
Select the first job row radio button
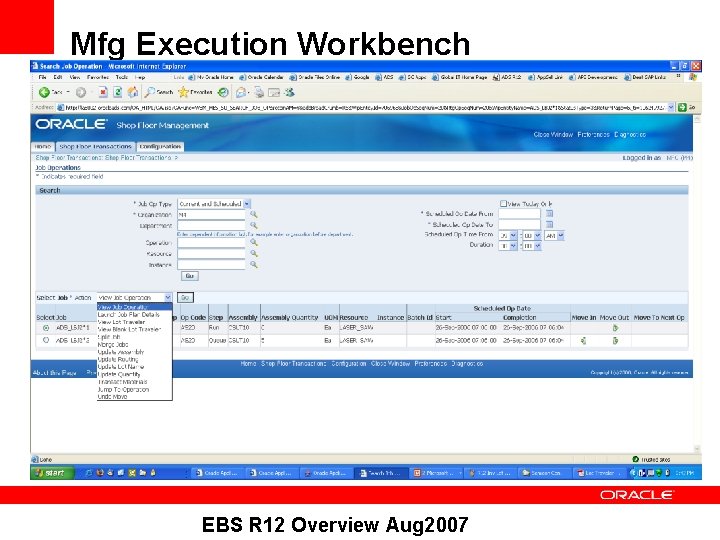(x=45, y=328)
